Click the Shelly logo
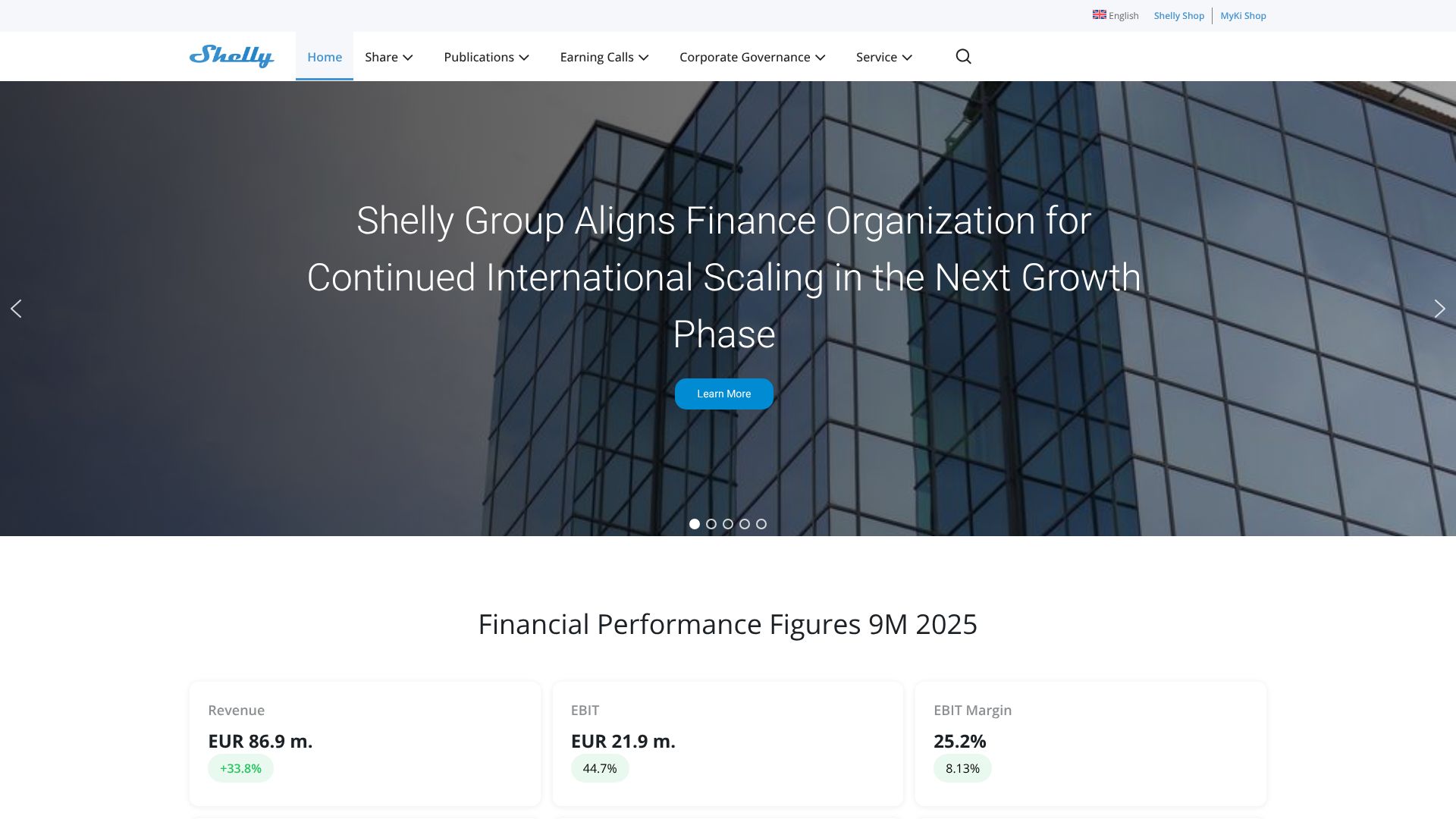 pyautogui.click(x=231, y=56)
